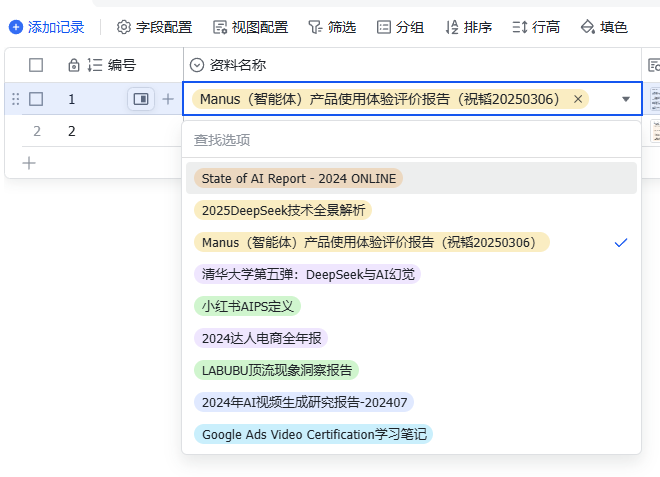Open 视图配置 view configuration

tap(250, 27)
